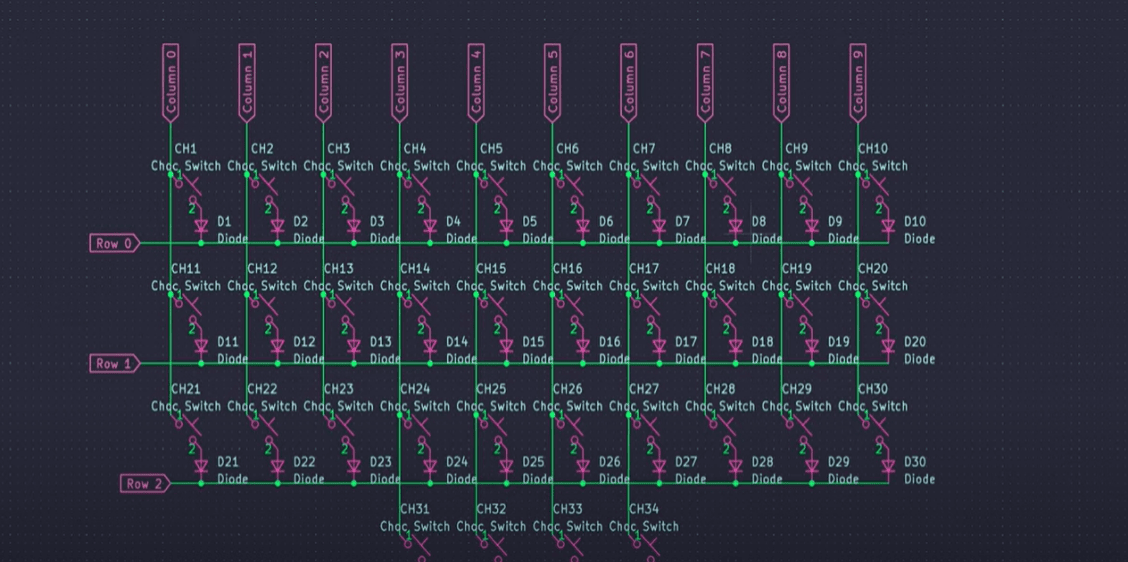Select the CH34 reference text
The height and width of the screenshot is (562, 1128).
click(643, 509)
